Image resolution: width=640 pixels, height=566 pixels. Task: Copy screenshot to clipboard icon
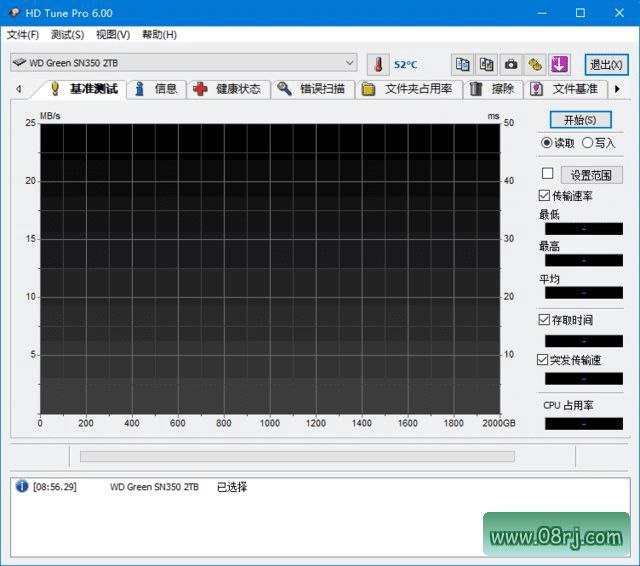(x=487, y=64)
